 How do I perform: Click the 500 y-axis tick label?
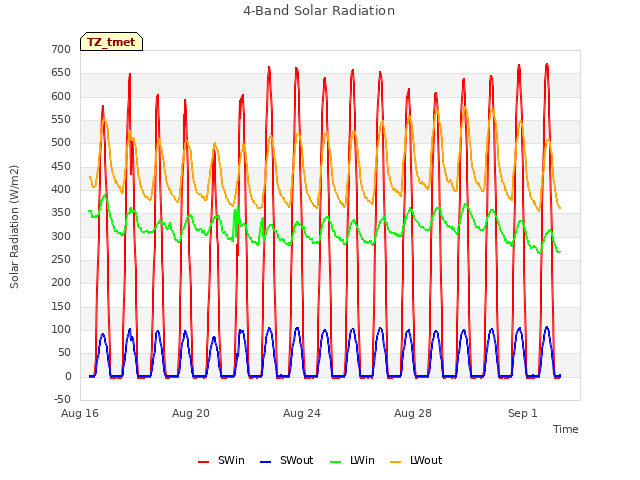61,143
